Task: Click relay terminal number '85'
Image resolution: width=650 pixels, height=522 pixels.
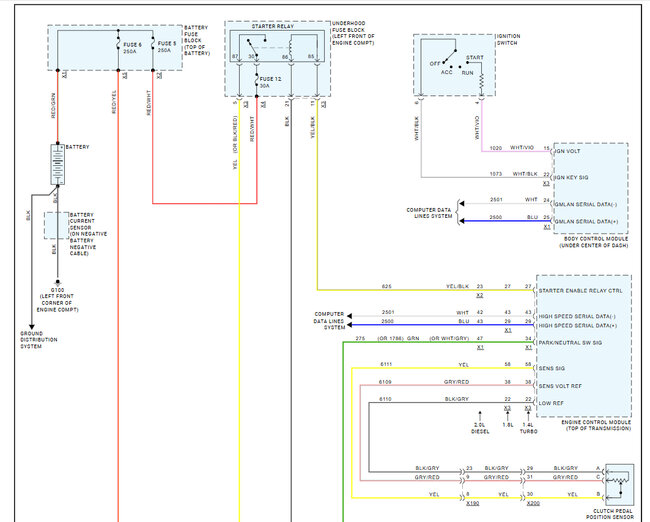Action: (311, 56)
